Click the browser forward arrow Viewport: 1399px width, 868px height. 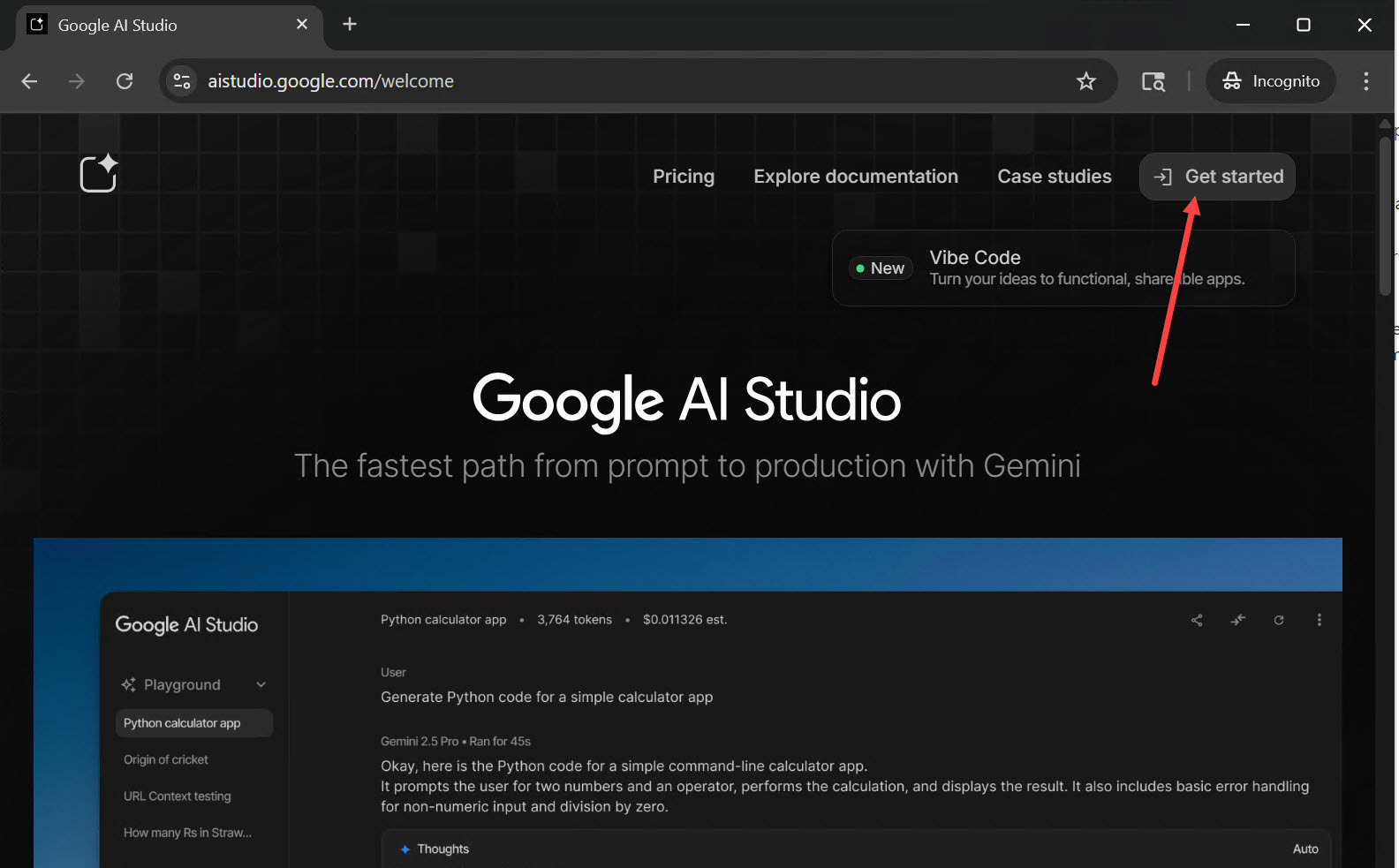pyautogui.click(x=77, y=81)
